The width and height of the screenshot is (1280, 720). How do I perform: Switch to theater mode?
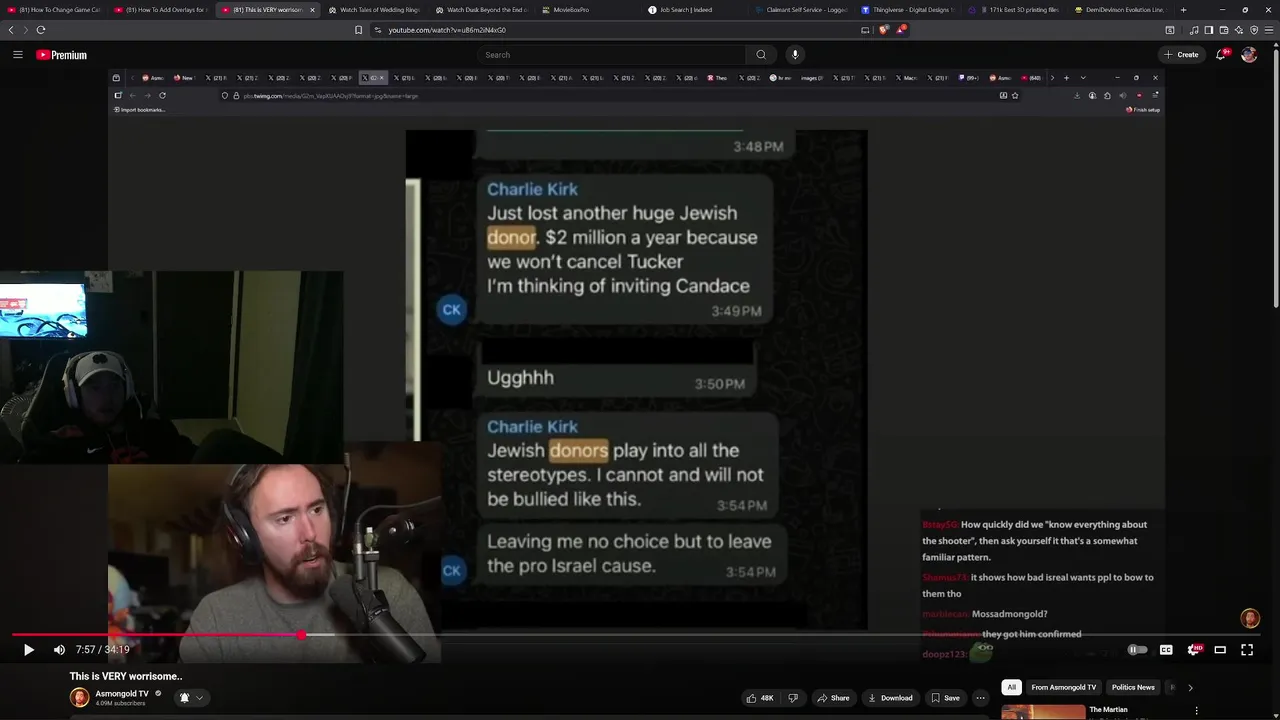click(1220, 650)
